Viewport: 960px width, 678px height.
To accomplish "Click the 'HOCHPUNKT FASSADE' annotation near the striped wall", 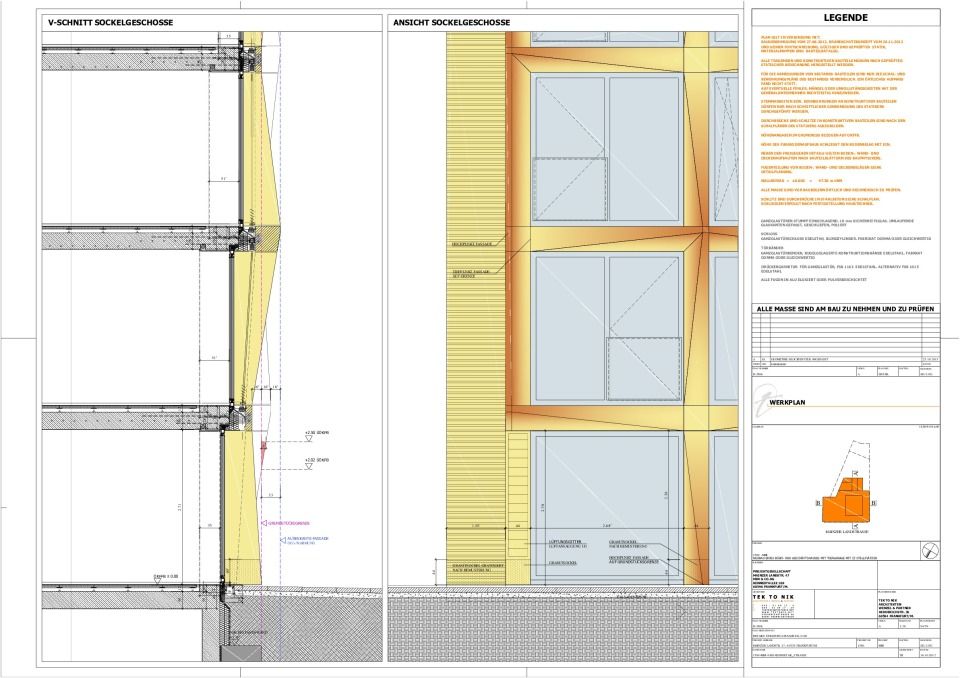I will coord(472,244).
